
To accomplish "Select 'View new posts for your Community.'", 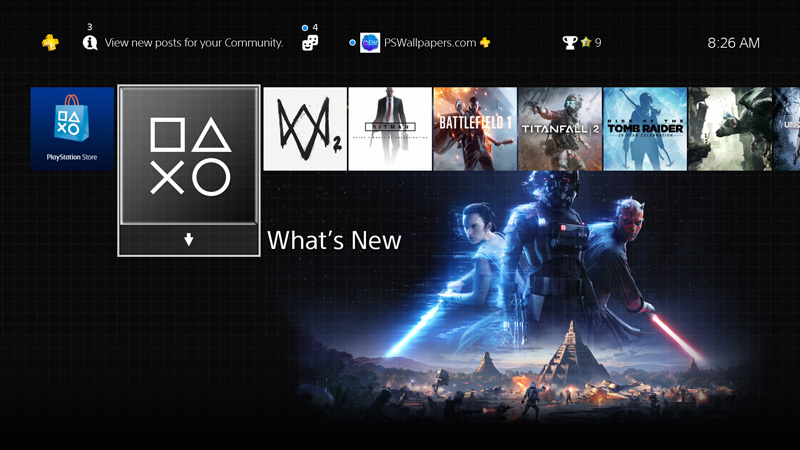I will pyautogui.click(x=194, y=43).
